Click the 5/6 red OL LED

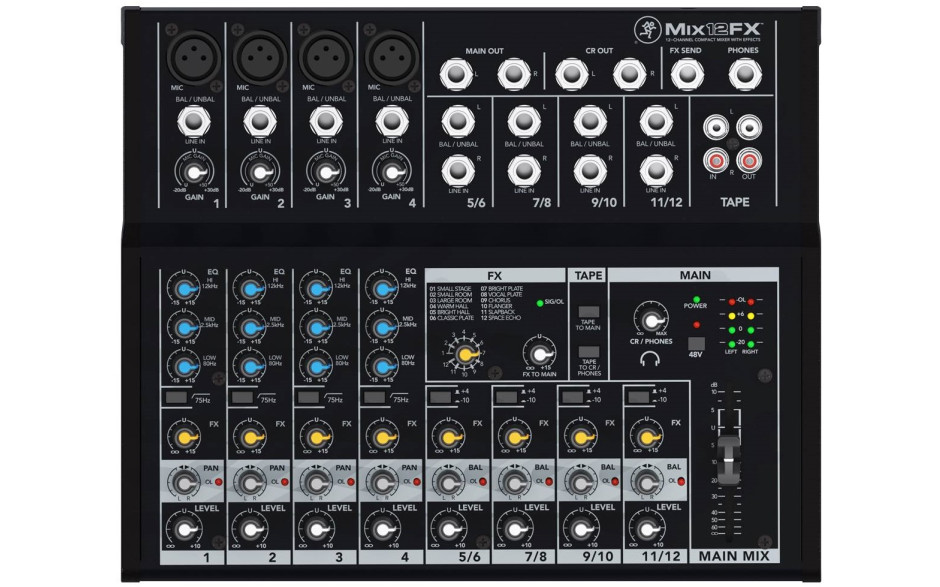483,481
